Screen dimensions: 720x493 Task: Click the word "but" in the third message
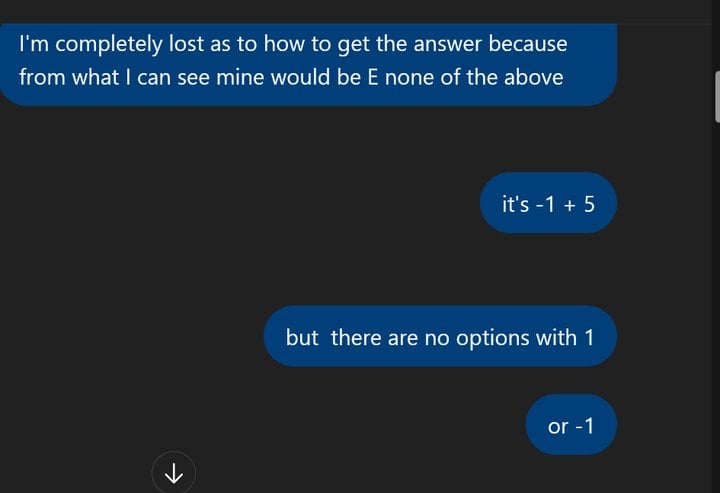point(302,338)
